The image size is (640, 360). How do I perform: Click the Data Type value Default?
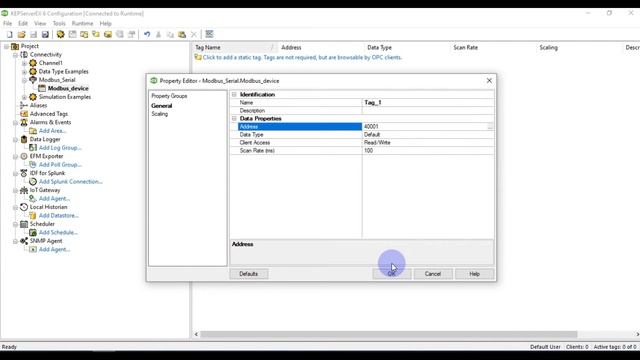coord(428,135)
